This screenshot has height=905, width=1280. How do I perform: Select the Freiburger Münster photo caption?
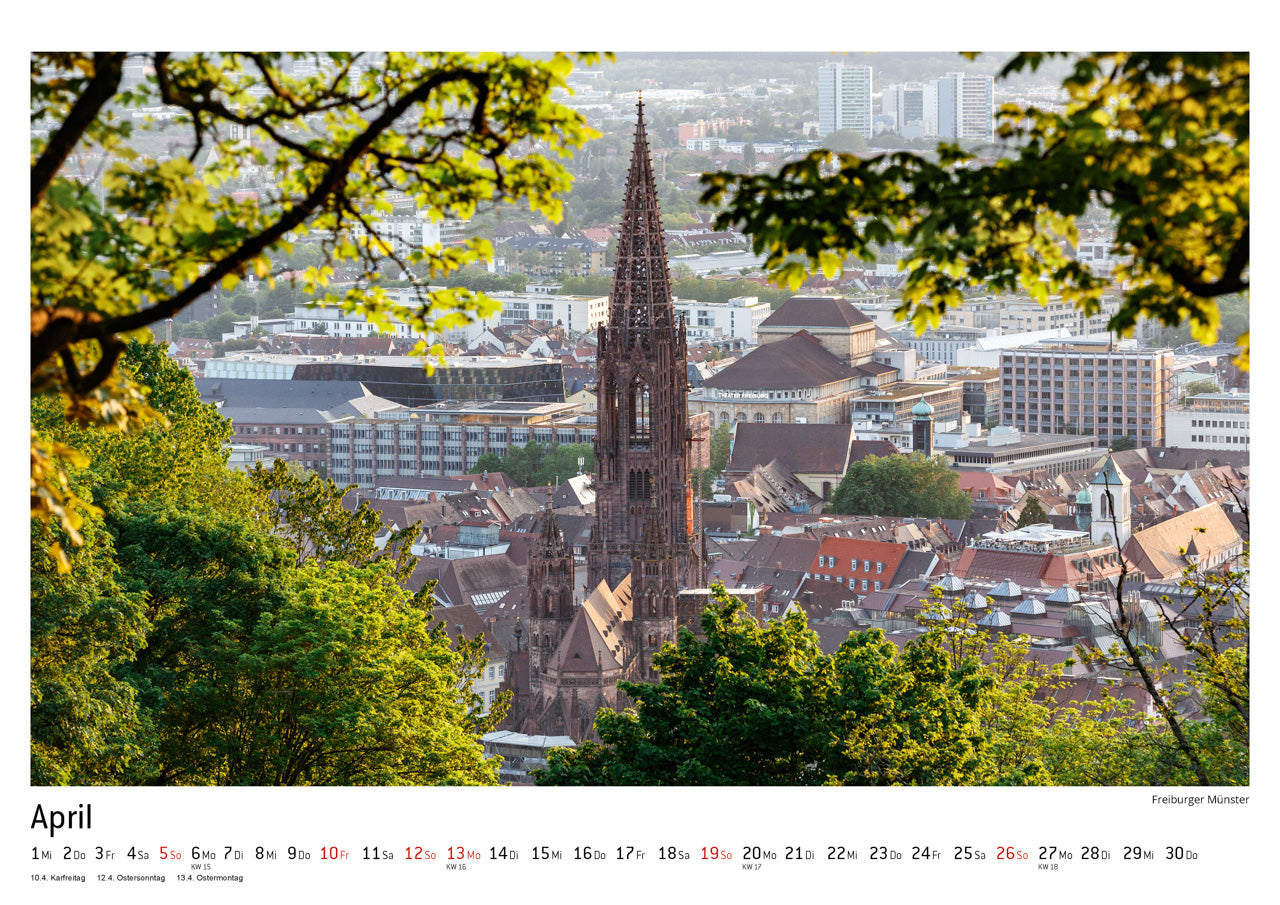coord(1199,800)
